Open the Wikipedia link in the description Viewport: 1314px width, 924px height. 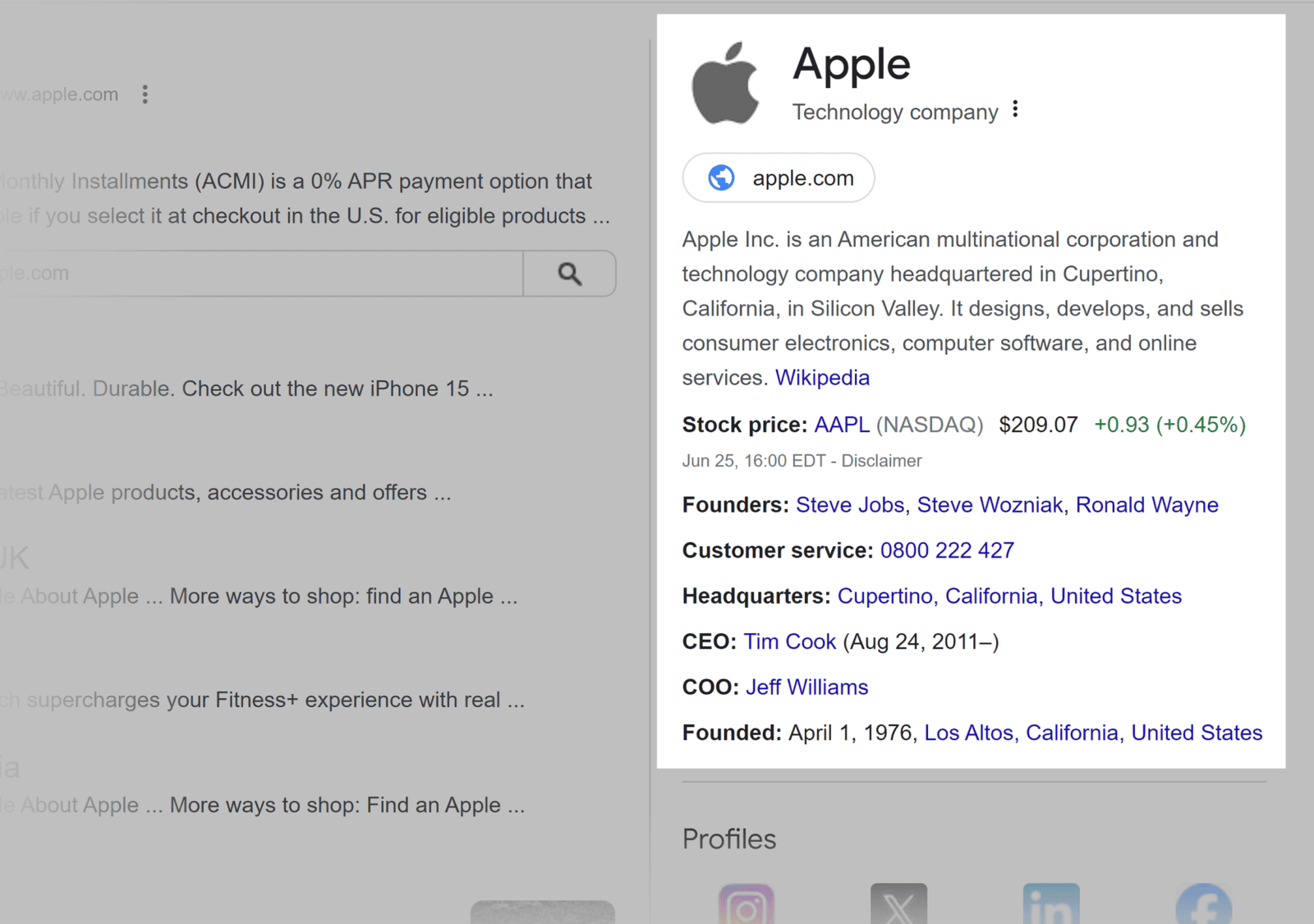point(822,378)
